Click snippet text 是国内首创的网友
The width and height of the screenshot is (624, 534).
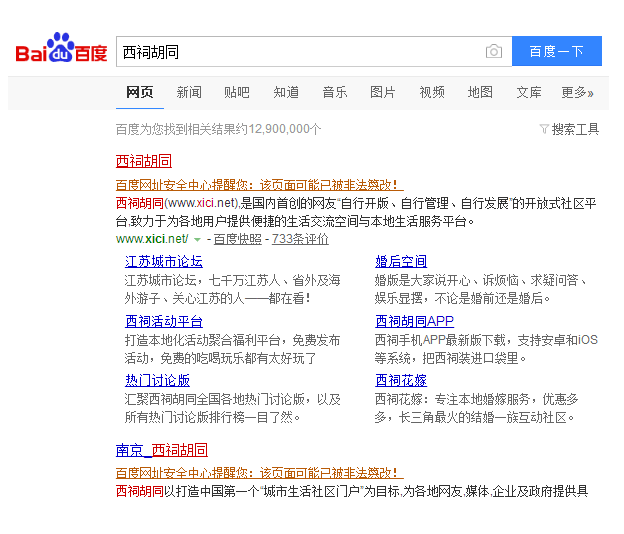click(x=289, y=203)
